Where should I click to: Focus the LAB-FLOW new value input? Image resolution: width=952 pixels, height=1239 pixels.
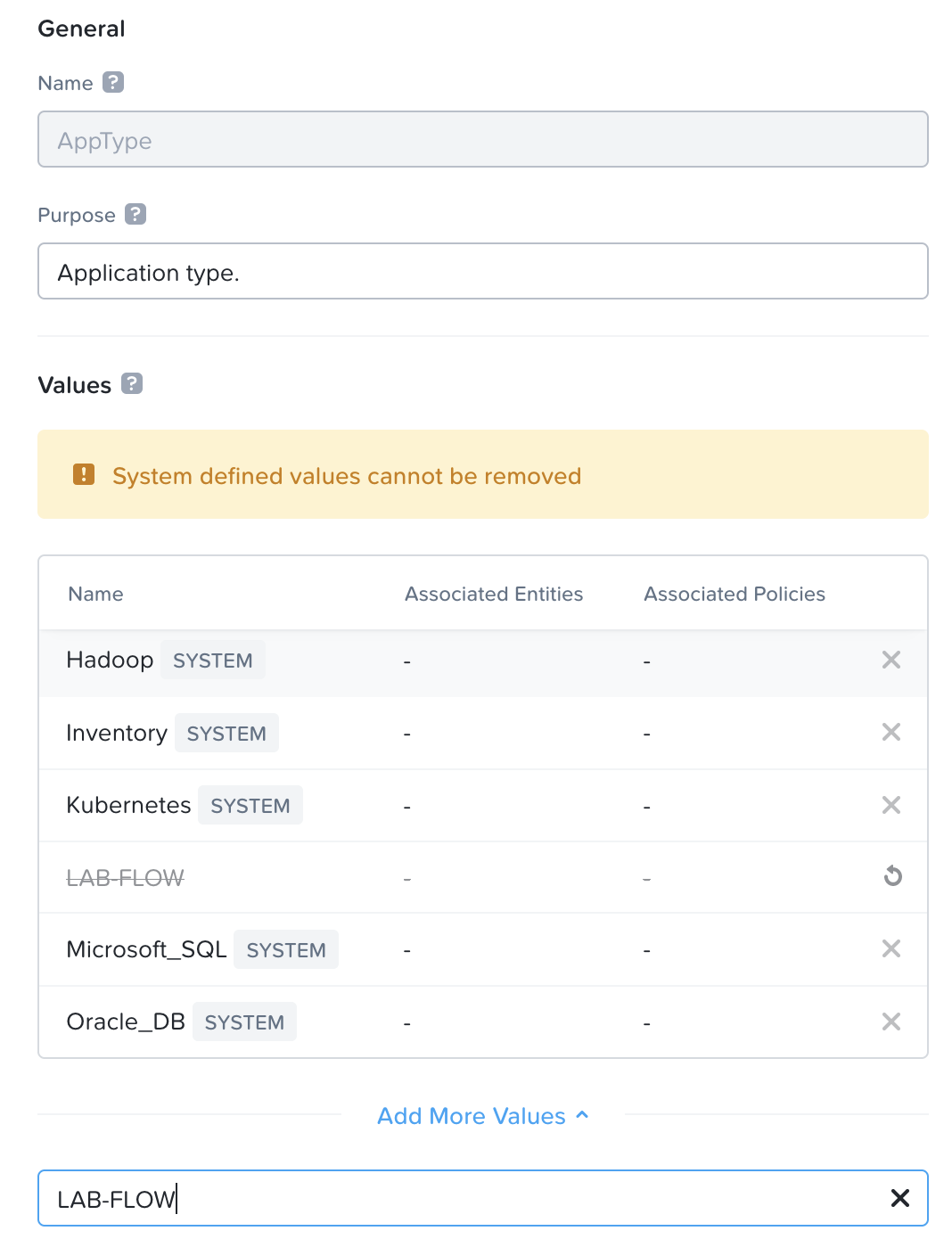coord(446,1198)
